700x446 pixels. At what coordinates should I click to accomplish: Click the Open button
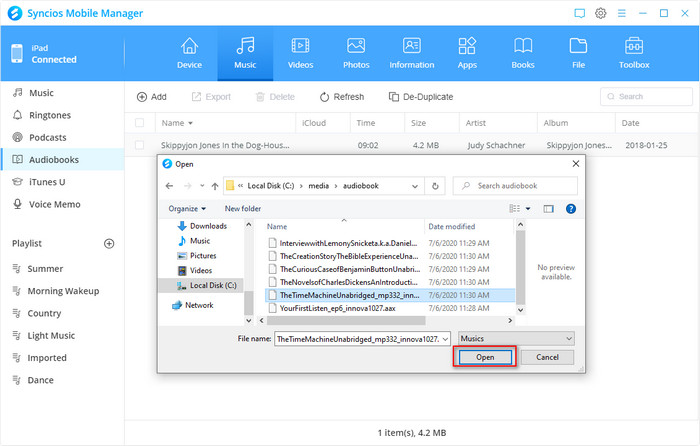[x=485, y=357]
